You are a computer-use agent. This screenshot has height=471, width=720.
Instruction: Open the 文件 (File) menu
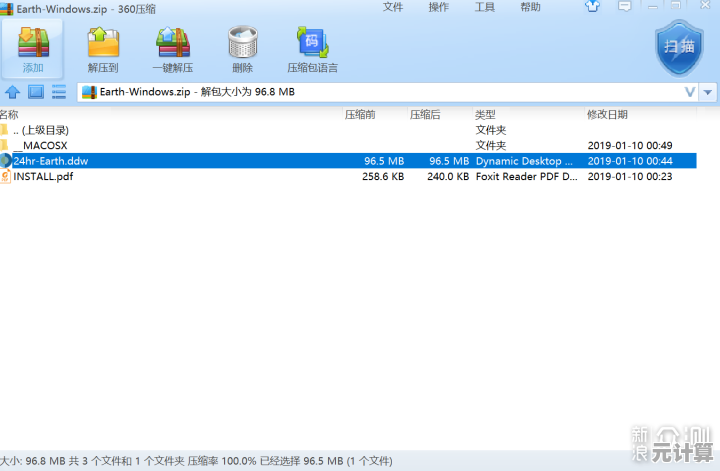pyautogui.click(x=393, y=7)
